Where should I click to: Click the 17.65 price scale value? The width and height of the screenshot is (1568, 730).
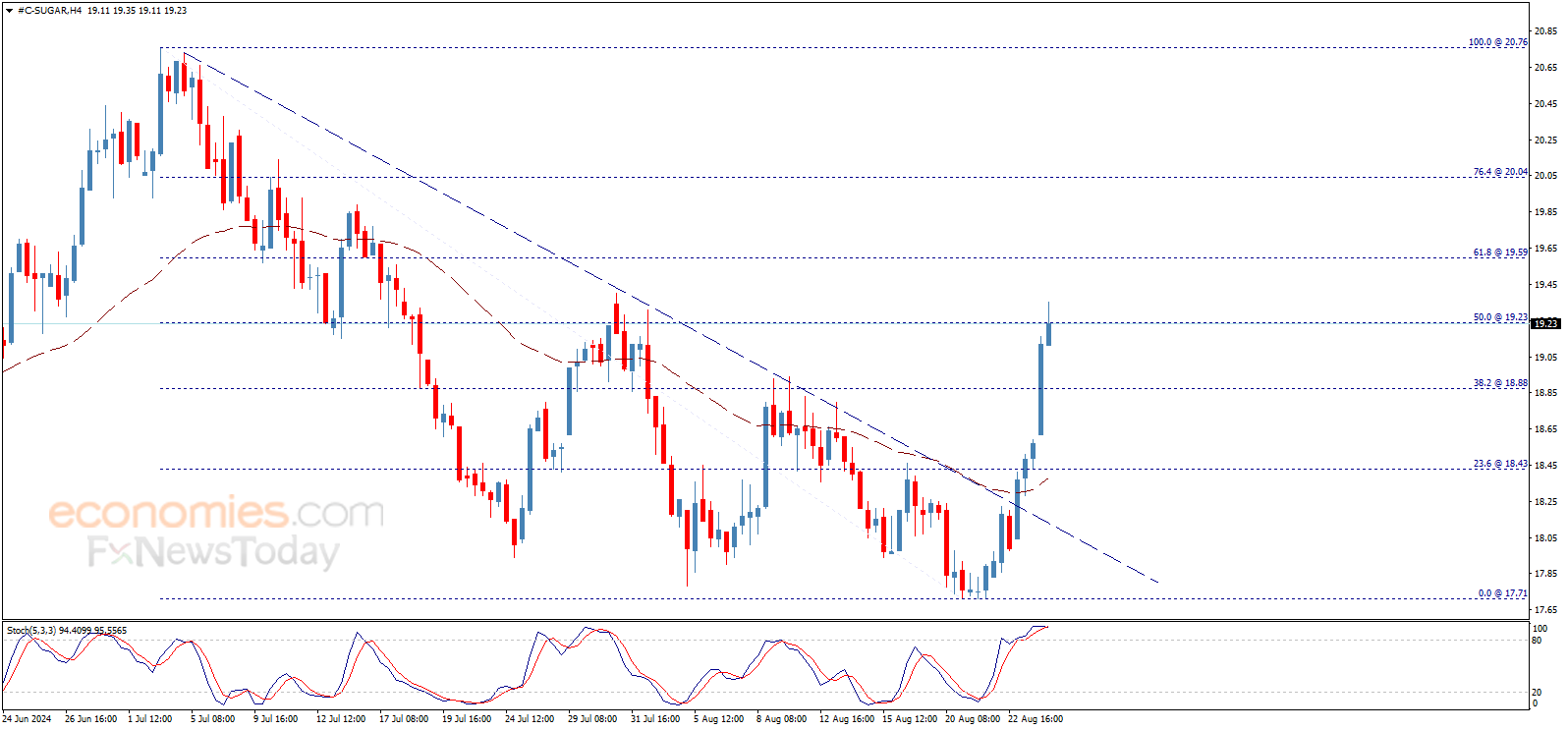pos(1545,610)
